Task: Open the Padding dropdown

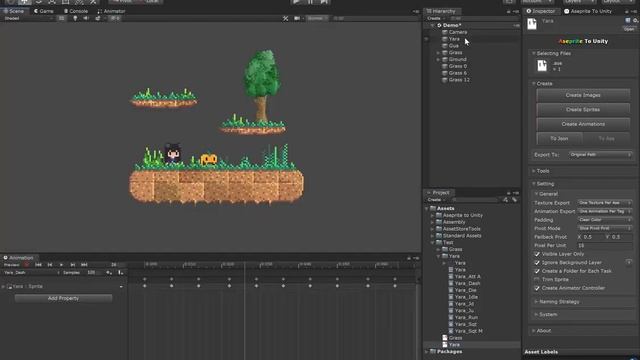Action: [604, 220]
